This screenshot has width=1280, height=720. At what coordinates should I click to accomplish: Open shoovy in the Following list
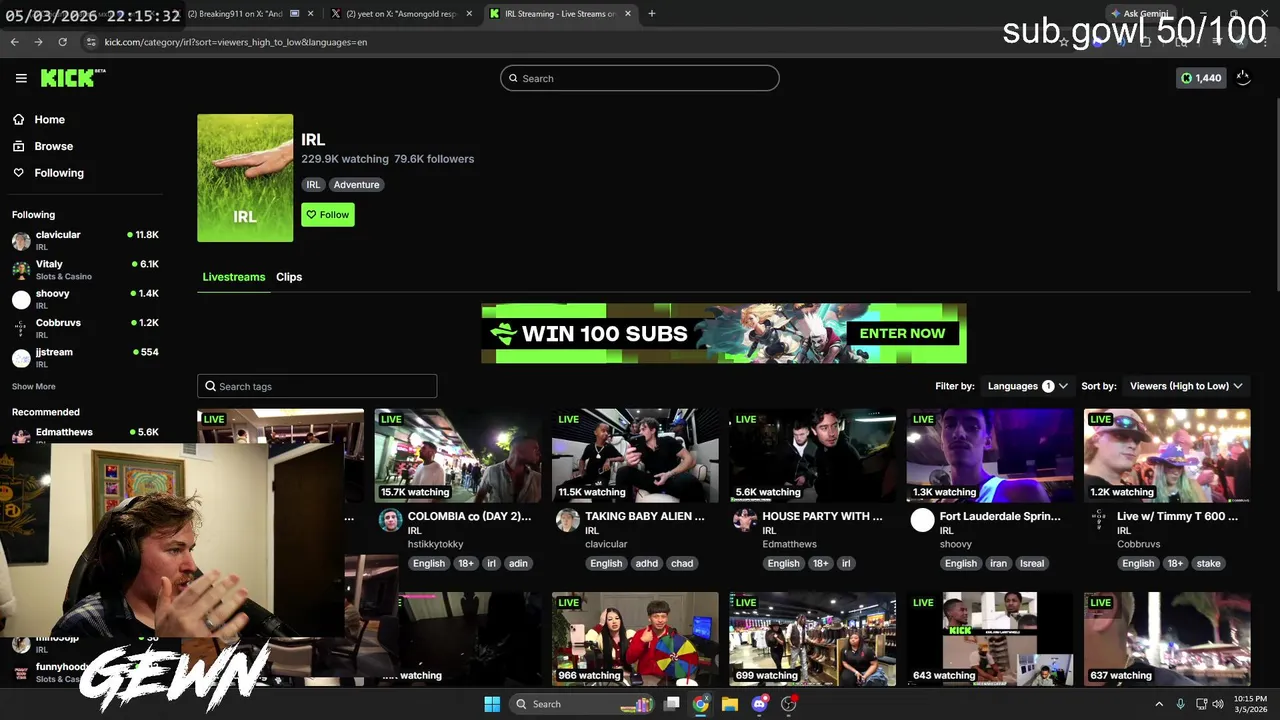coord(85,298)
